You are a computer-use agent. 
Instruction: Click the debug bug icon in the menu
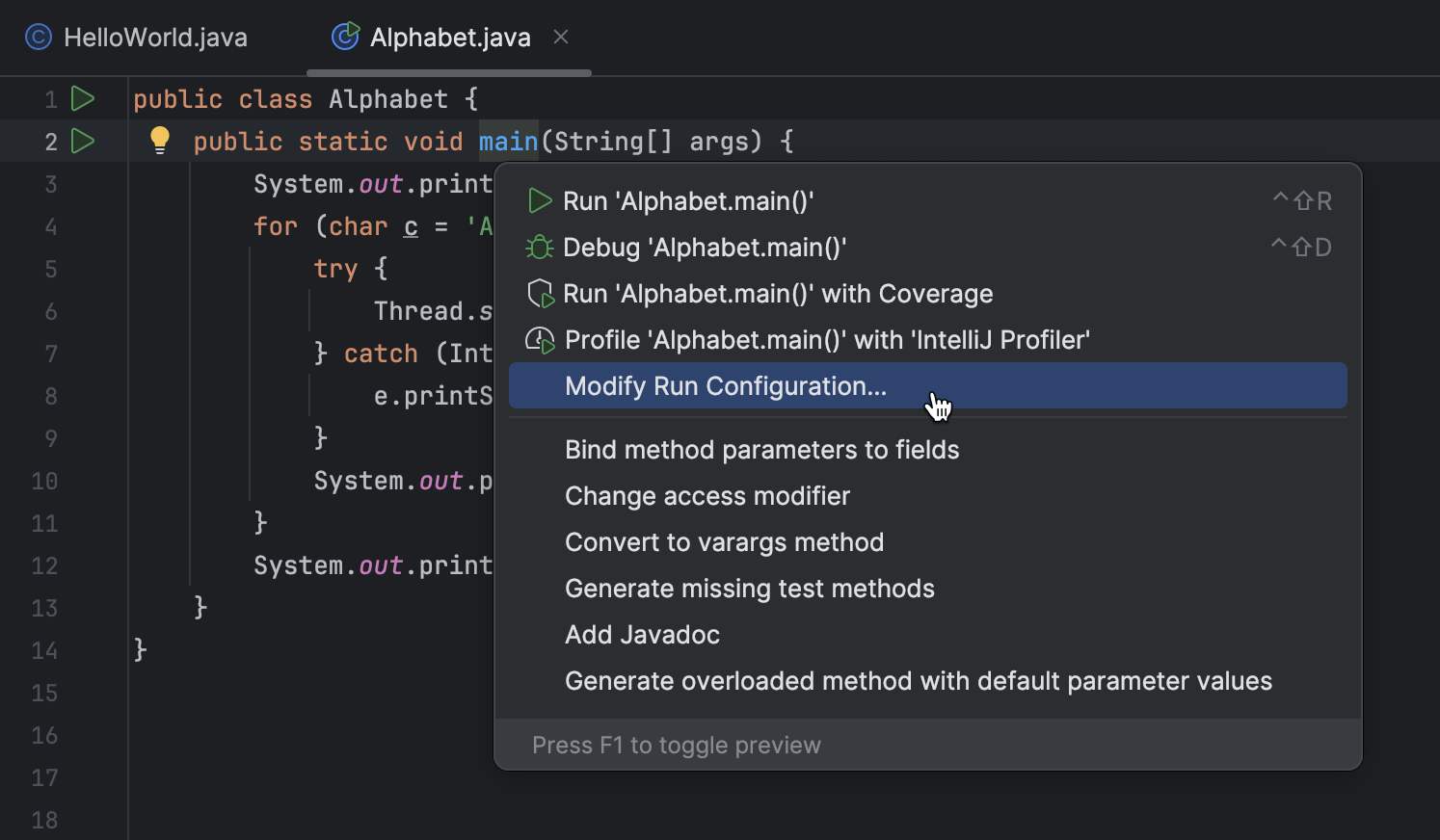click(x=540, y=247)
